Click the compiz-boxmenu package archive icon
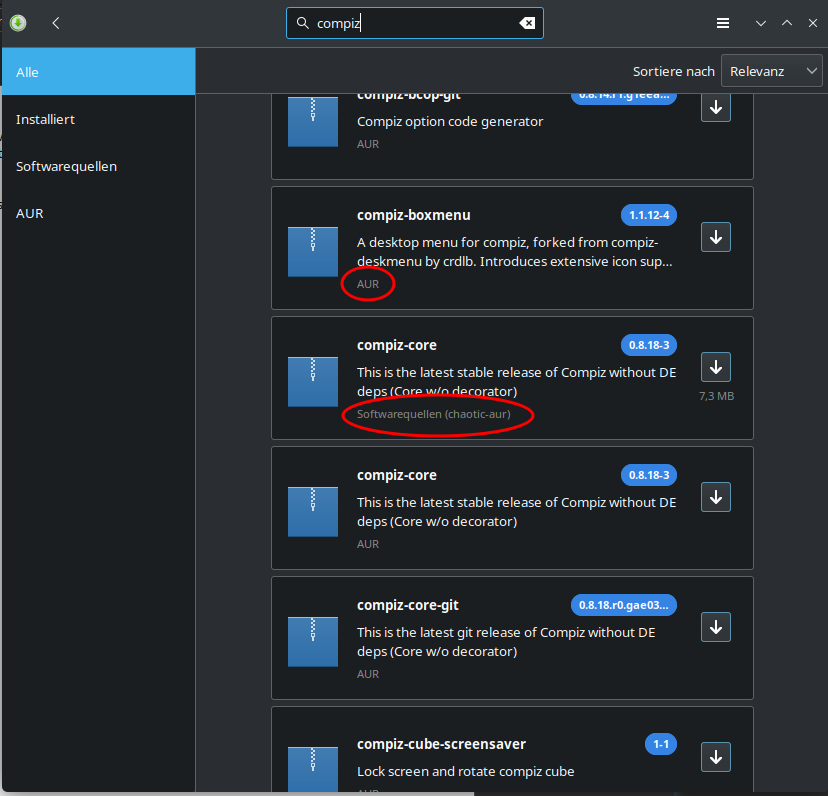The width and height of the screenshot is (828, 796). click(x=313, y=251)
